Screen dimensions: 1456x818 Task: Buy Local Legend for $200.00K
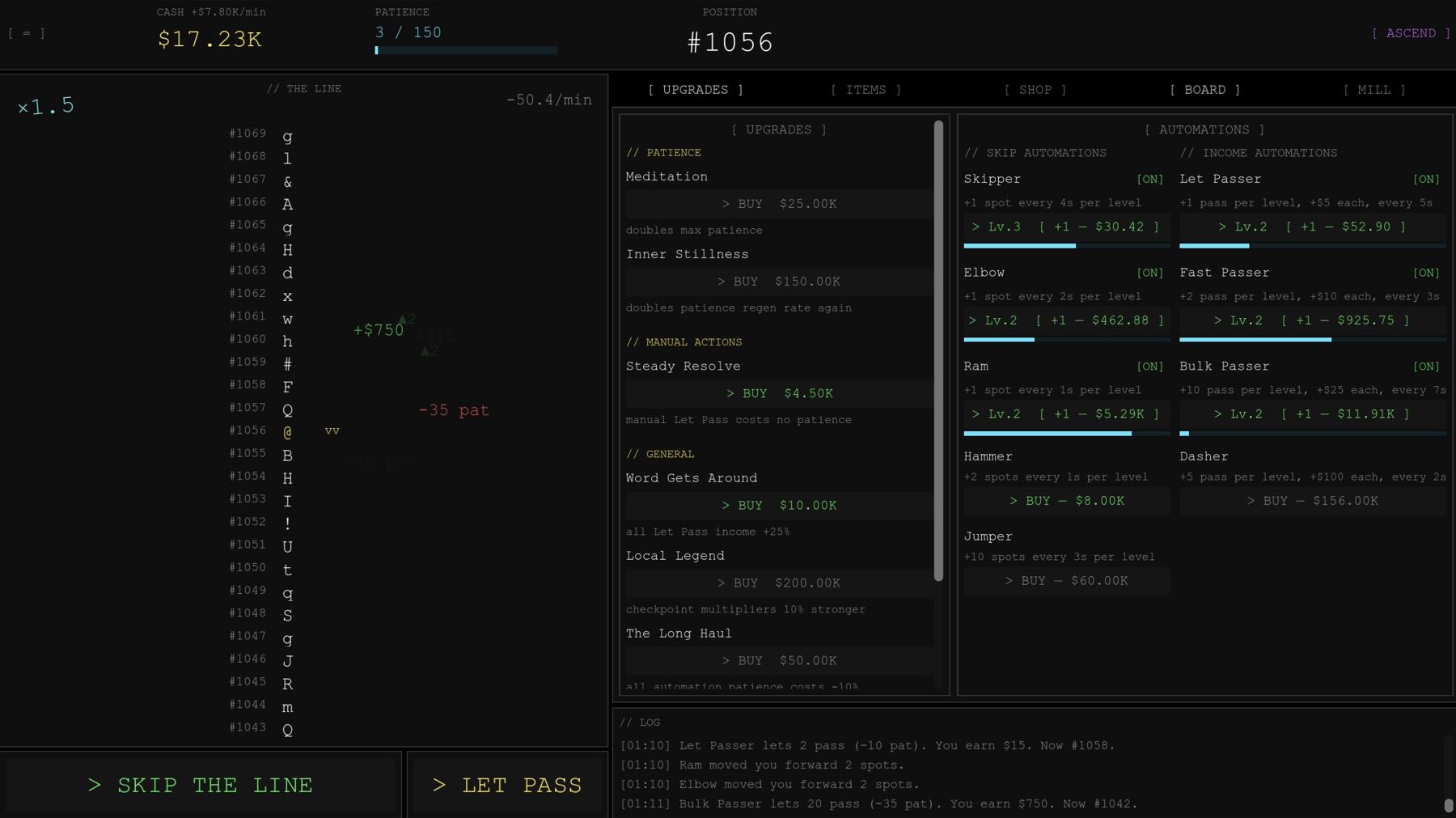[x=779, y=583]
